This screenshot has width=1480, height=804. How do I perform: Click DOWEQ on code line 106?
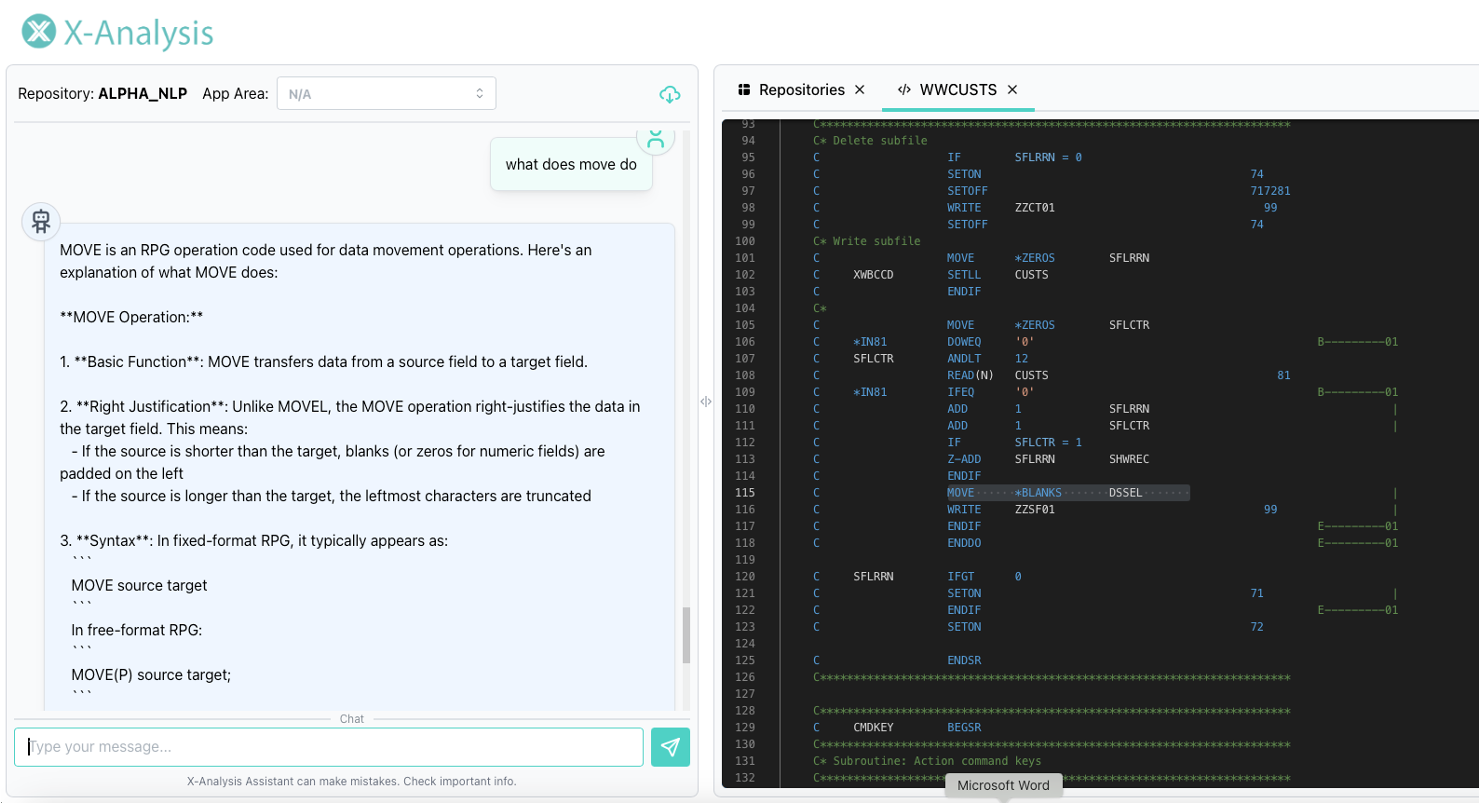click(x=964, y=342)
